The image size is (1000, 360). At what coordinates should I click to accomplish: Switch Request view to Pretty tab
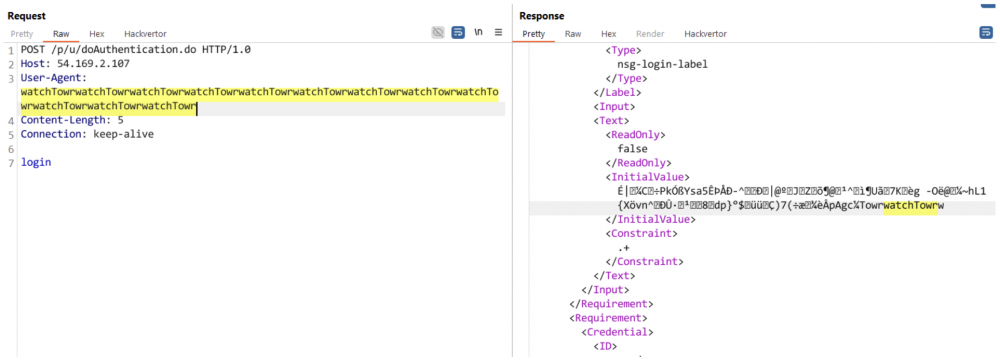22,34
